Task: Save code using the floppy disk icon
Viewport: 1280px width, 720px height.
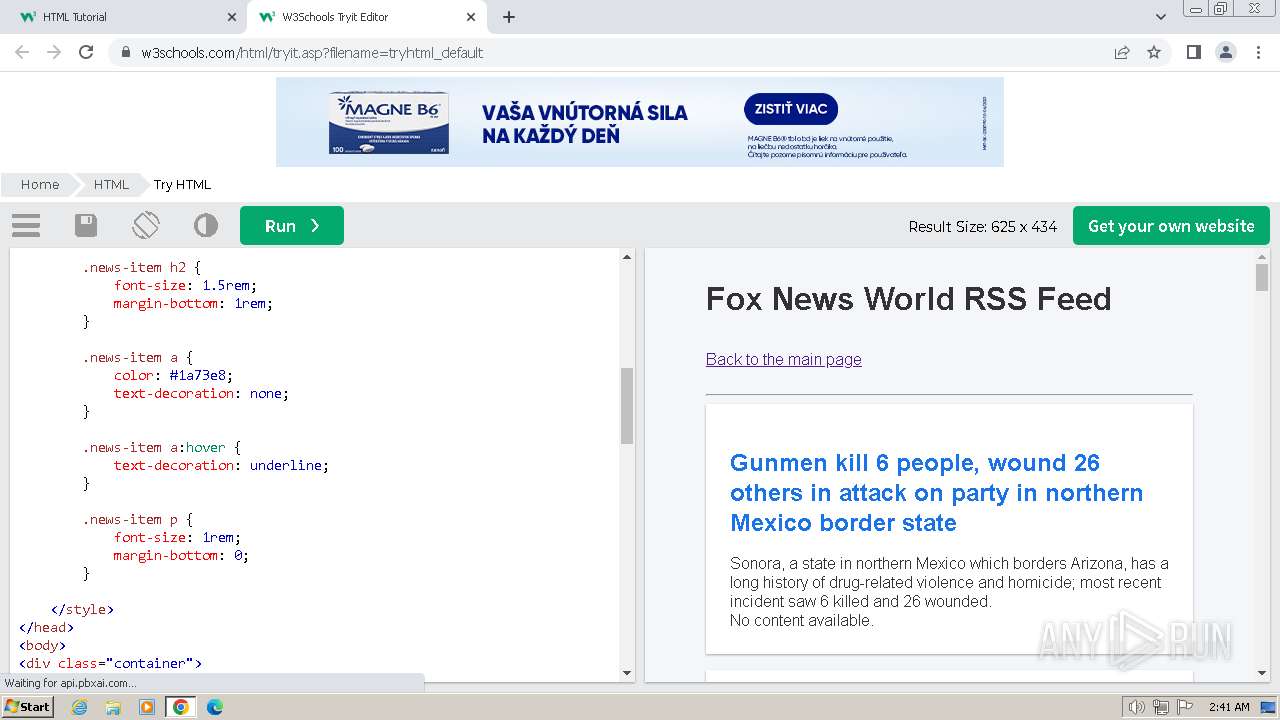Action: (x=86, y=226)
